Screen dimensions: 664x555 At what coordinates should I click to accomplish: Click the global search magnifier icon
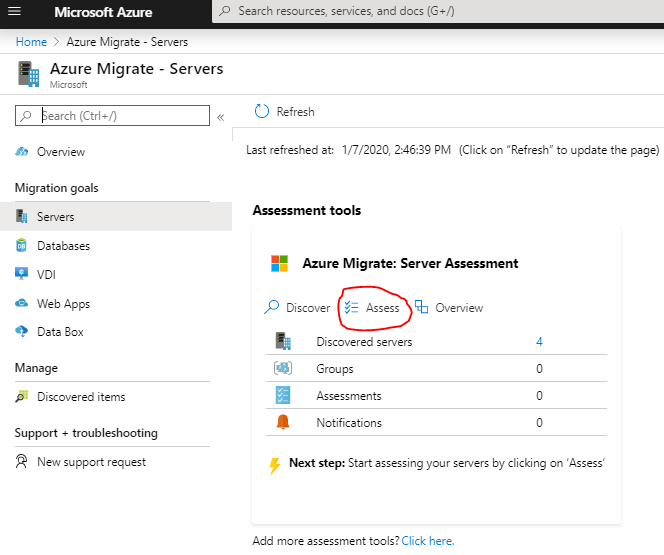click(x=225, y=11)
